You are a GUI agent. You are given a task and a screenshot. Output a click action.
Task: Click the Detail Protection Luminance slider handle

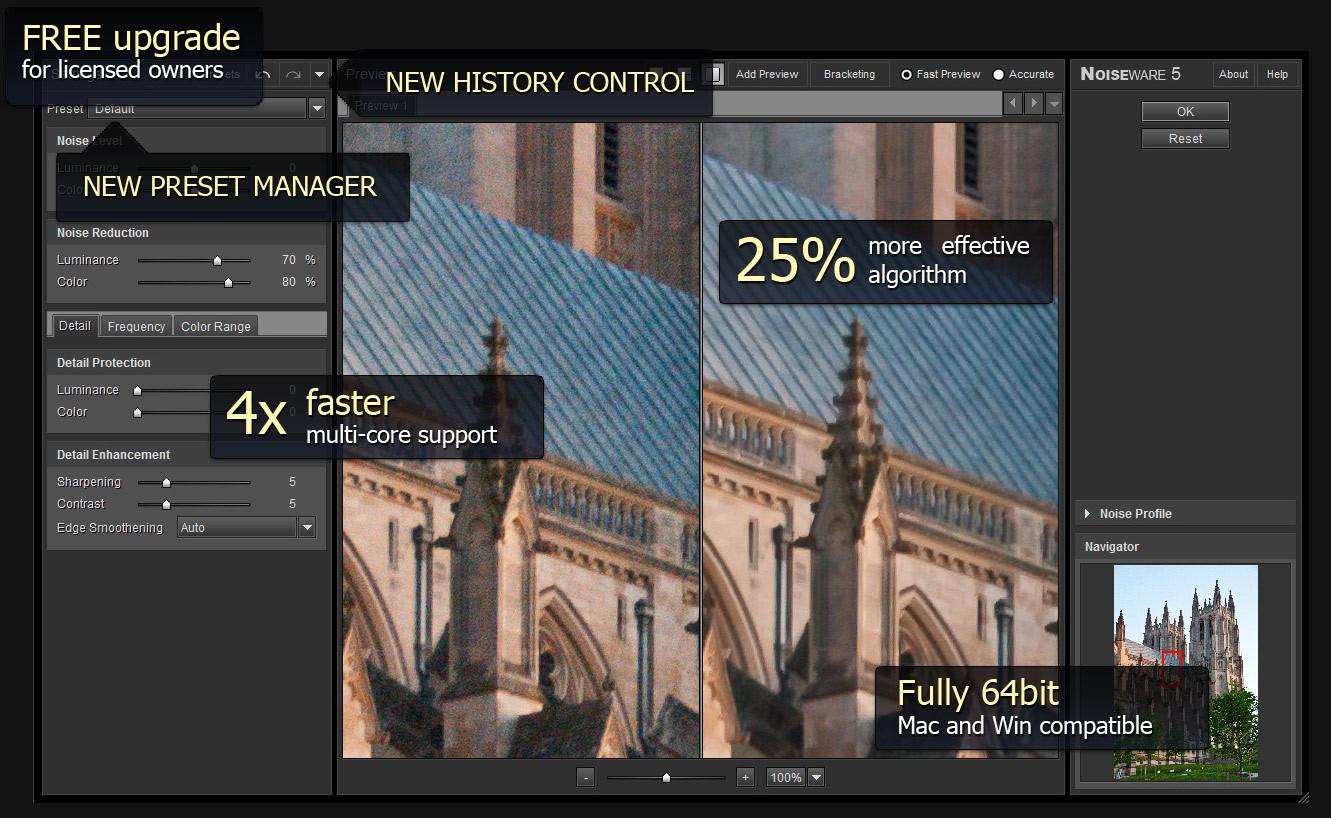(x=137, y=390)
